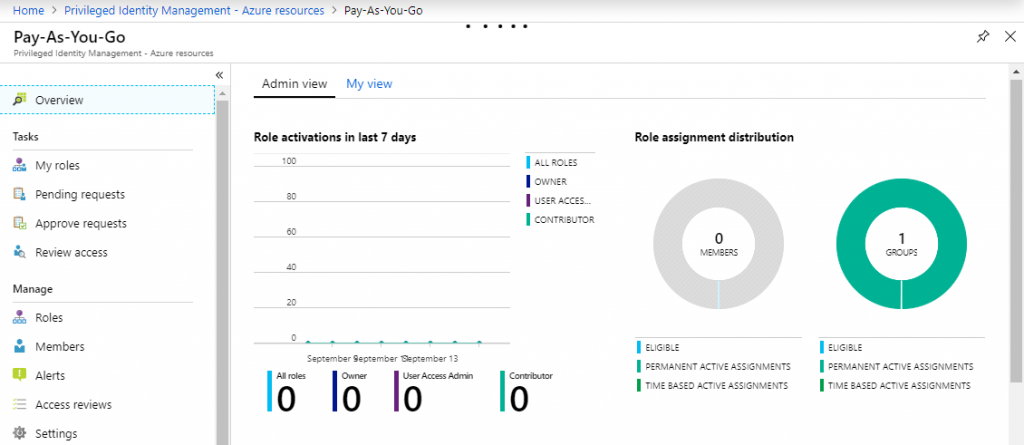Screen dimensions: 1024x445
Task: Click the Roles hierarchy icon under Manage
Action: tap(20, 318)
